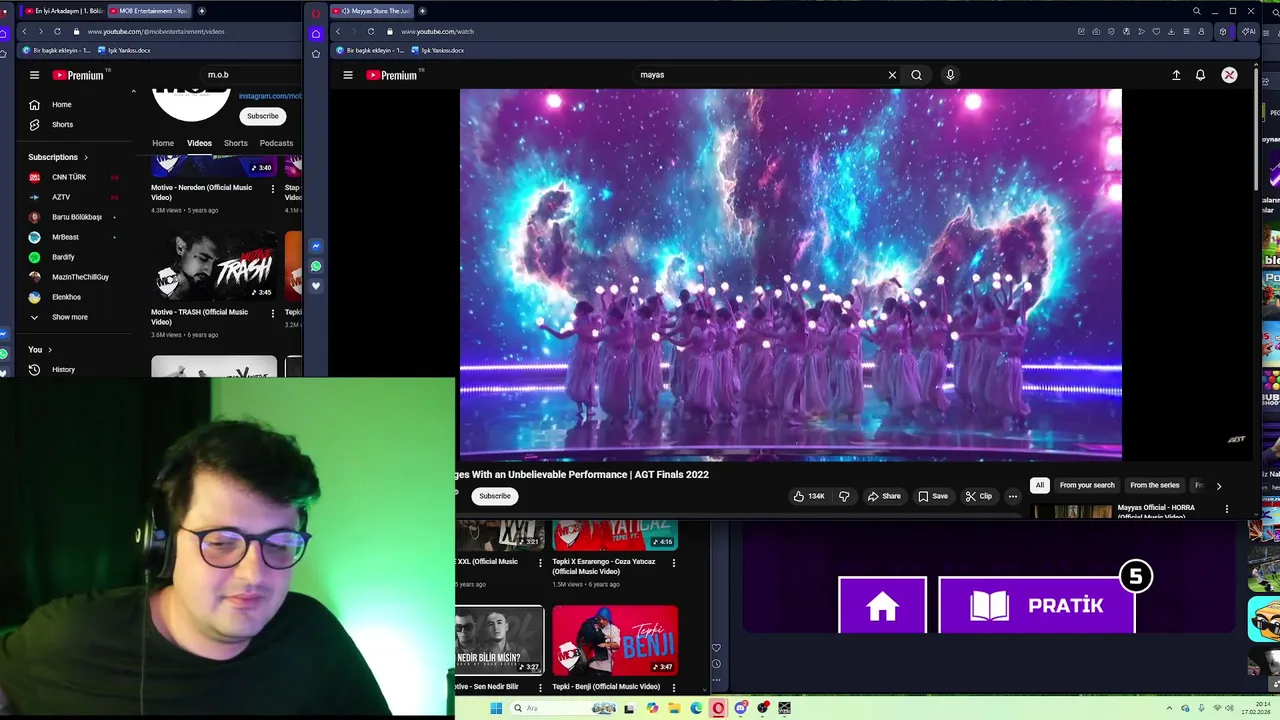The width and height of the screenshot is (1280, 720).
Task: Subscribe to the Mayyas video's channel
Action: pos(494,496)
